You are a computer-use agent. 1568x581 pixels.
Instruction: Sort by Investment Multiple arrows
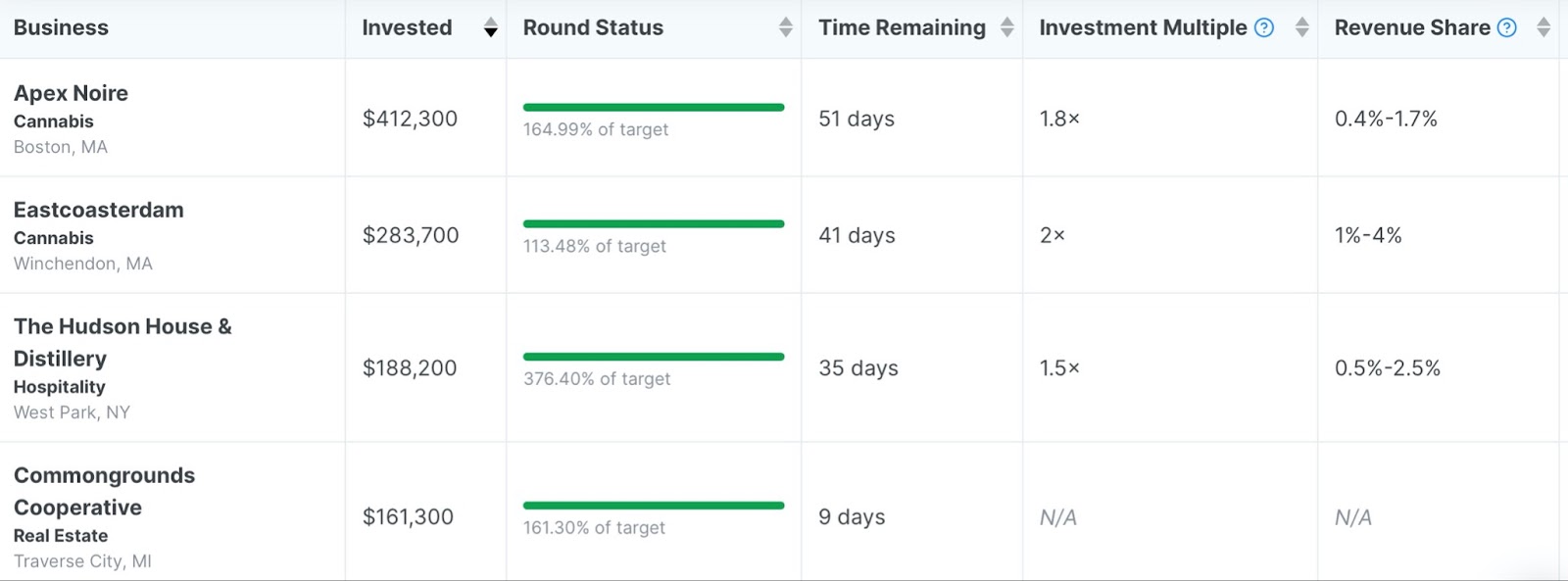(x=1301, y=27)
